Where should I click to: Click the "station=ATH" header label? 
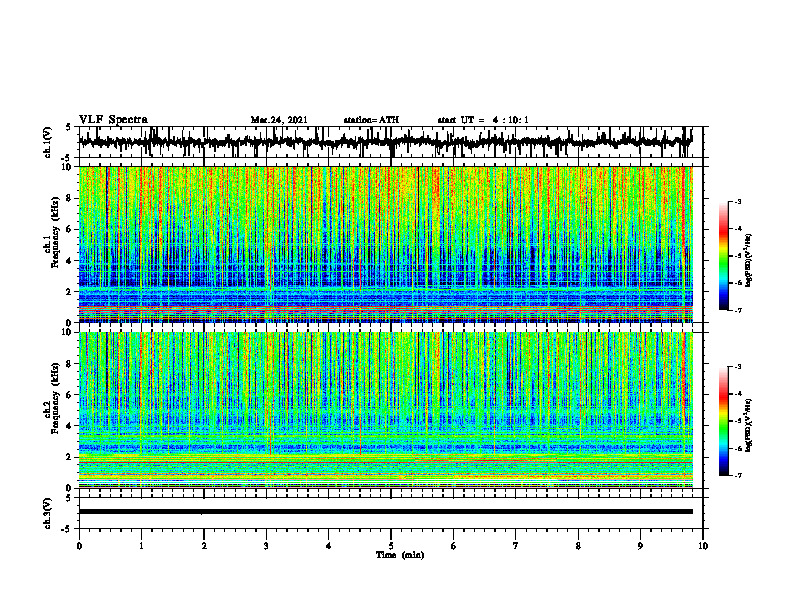(371, 120)
